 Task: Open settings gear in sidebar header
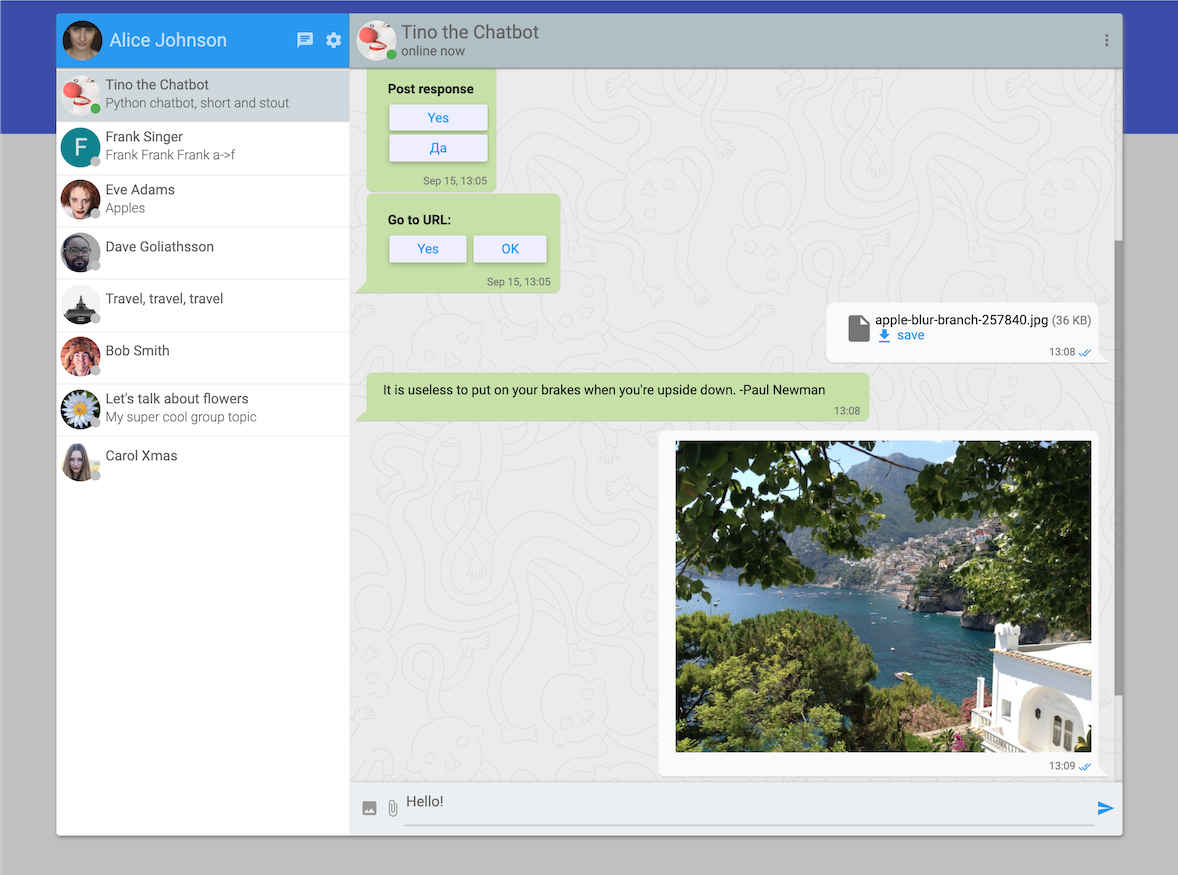334,40
